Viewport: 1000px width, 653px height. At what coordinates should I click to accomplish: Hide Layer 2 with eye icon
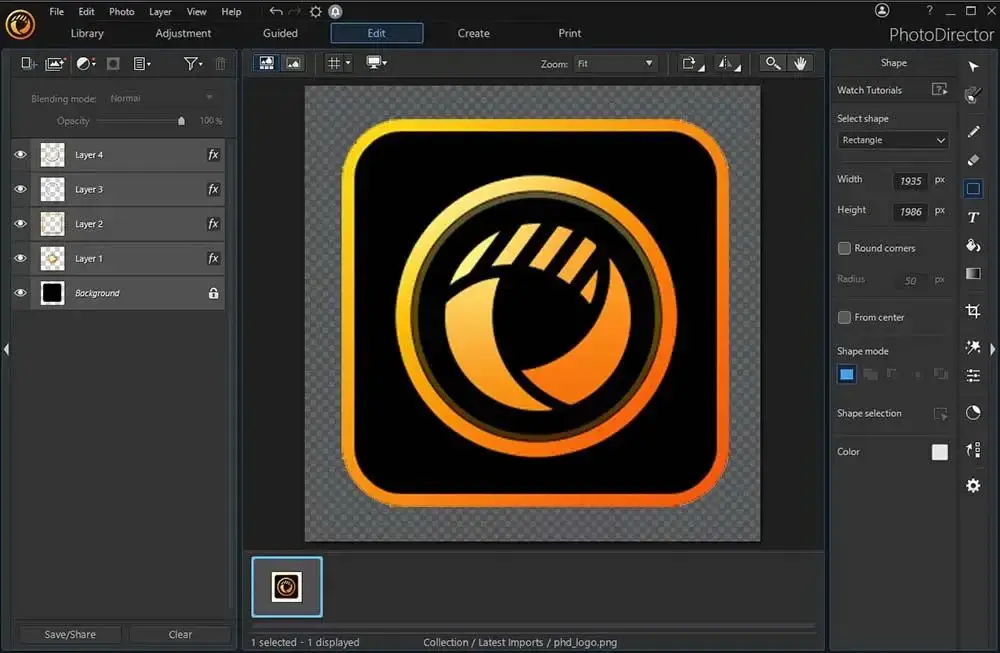(20, 224)
